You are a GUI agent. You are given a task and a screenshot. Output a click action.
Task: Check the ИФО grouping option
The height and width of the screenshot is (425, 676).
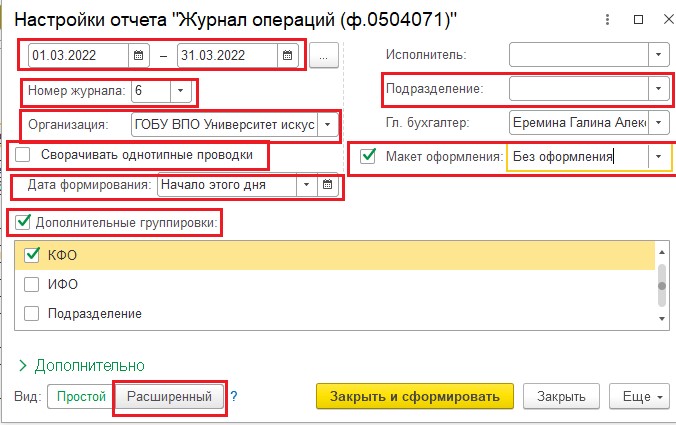point(31,284)
